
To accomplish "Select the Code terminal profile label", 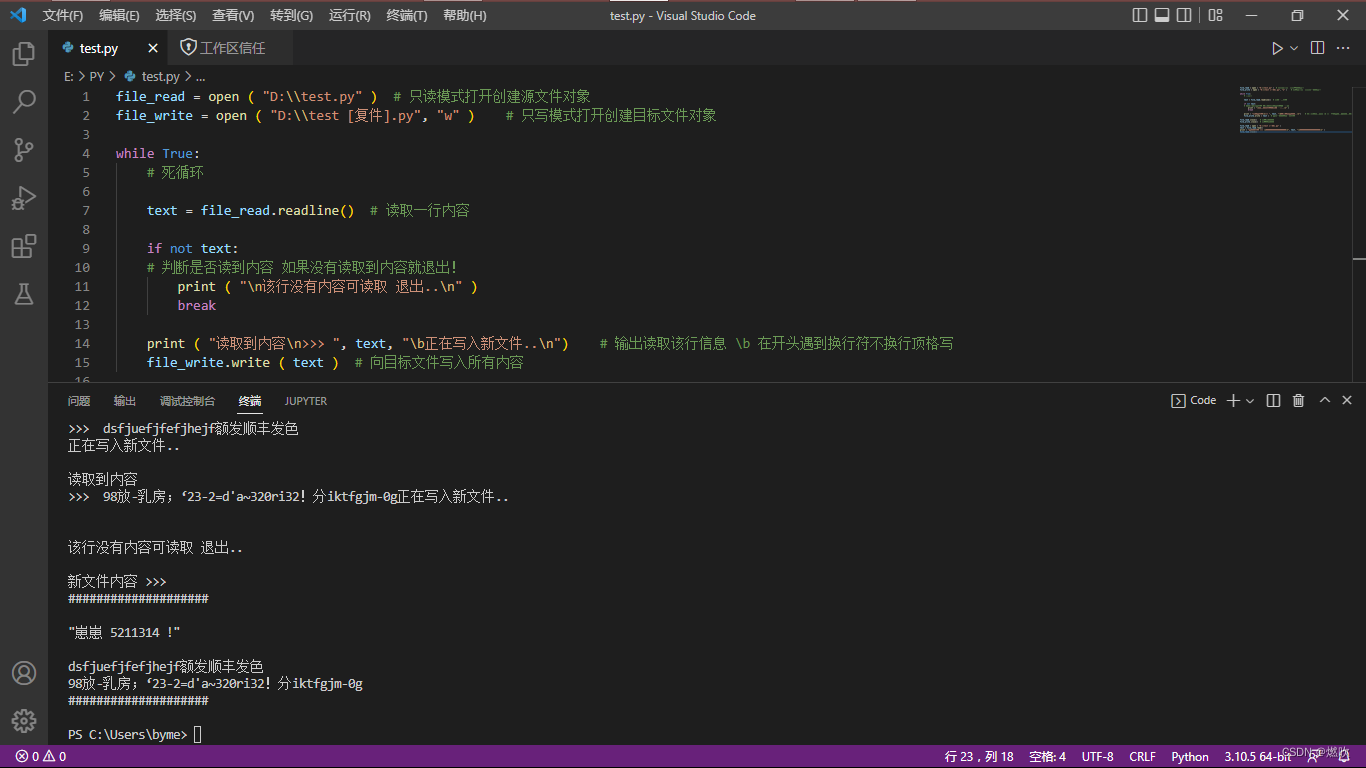I will tap(1194, 400).
